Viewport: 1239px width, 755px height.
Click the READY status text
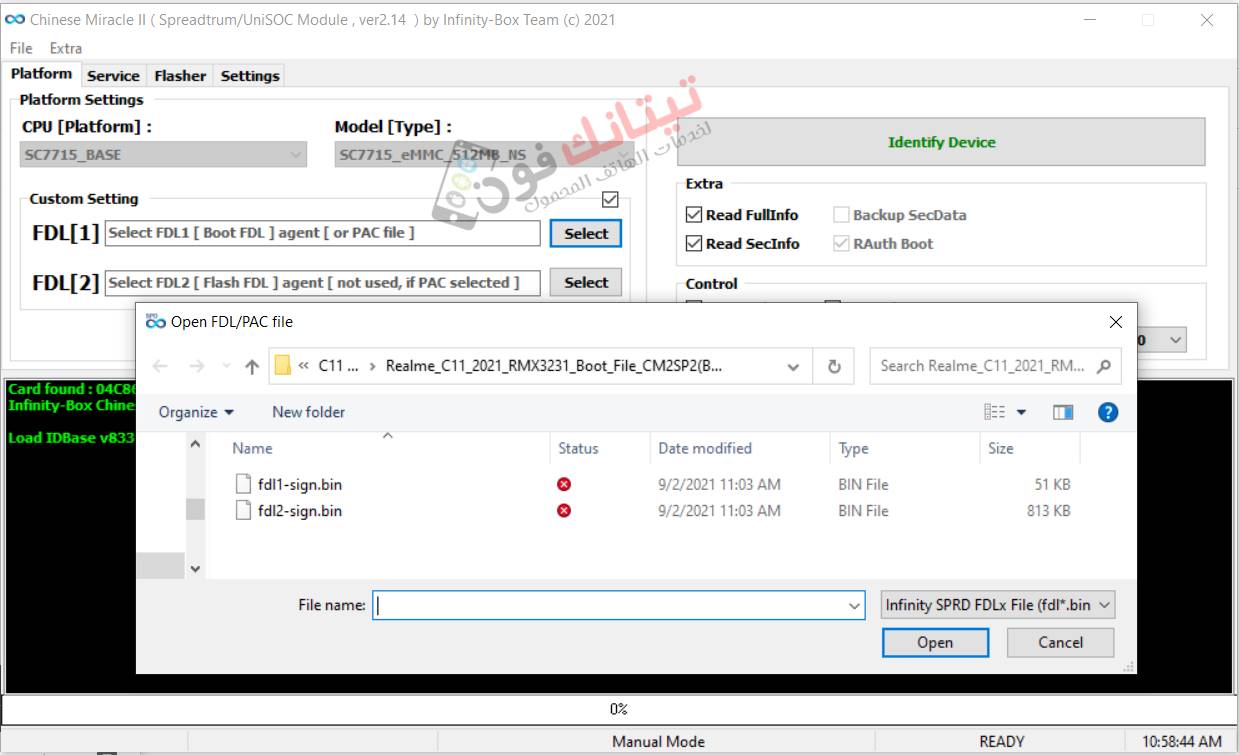[x=1002, y=741]
